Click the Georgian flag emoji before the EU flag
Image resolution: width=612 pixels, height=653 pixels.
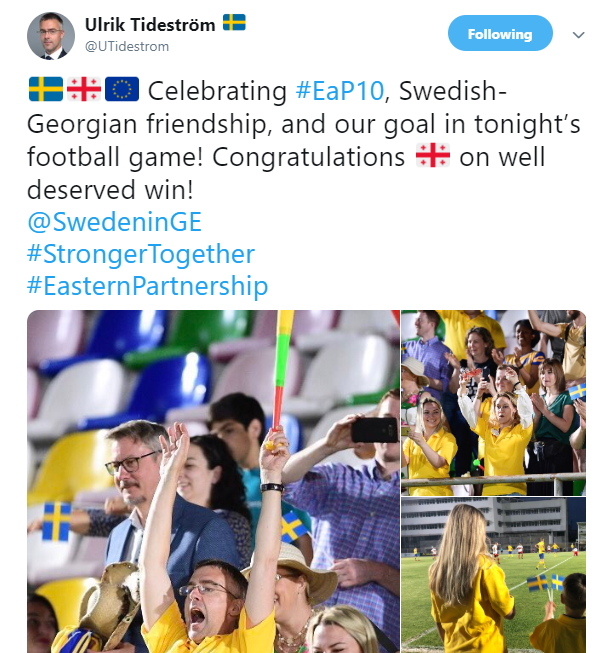pyautogui.click(x=83, y=91)
